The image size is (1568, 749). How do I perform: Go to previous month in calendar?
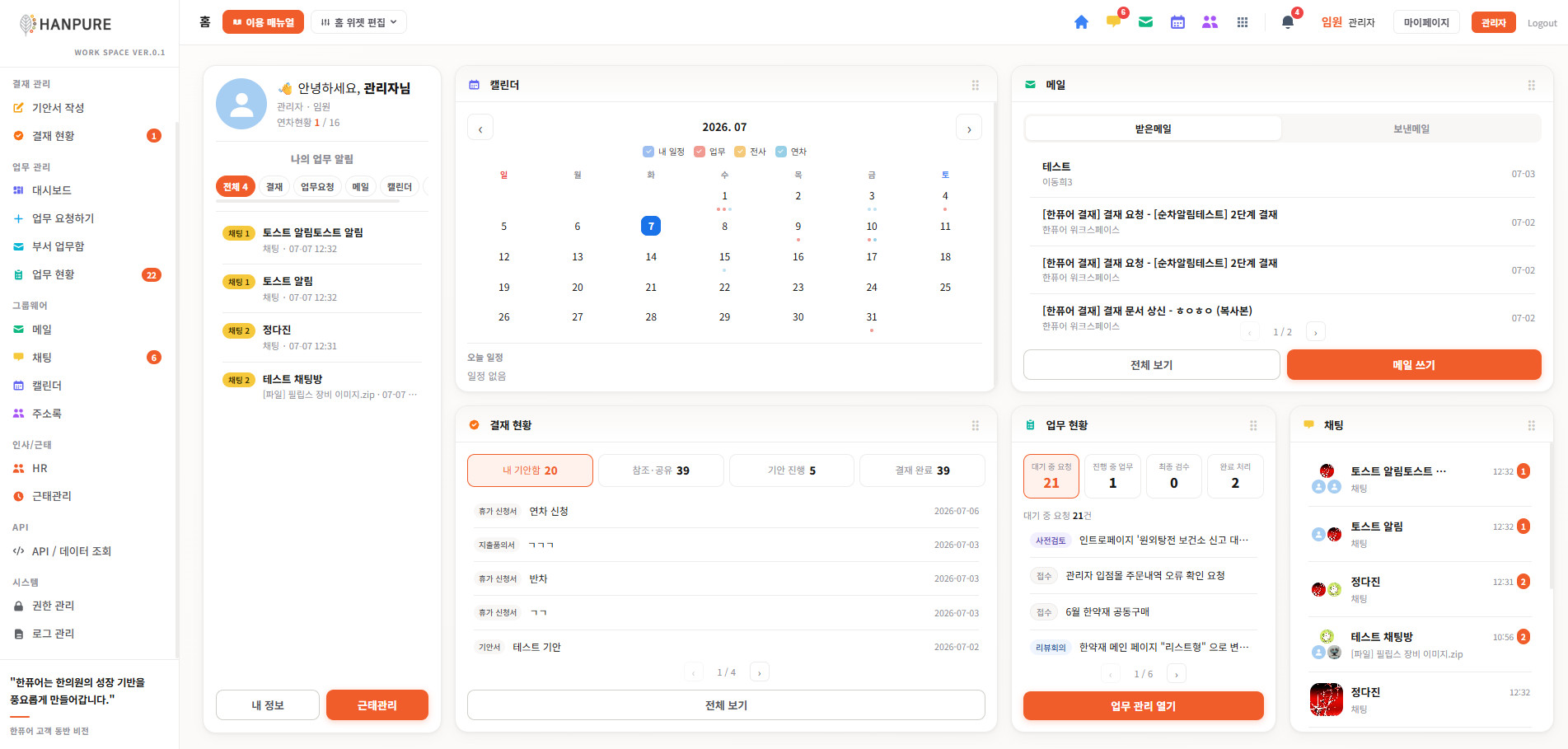480,128
